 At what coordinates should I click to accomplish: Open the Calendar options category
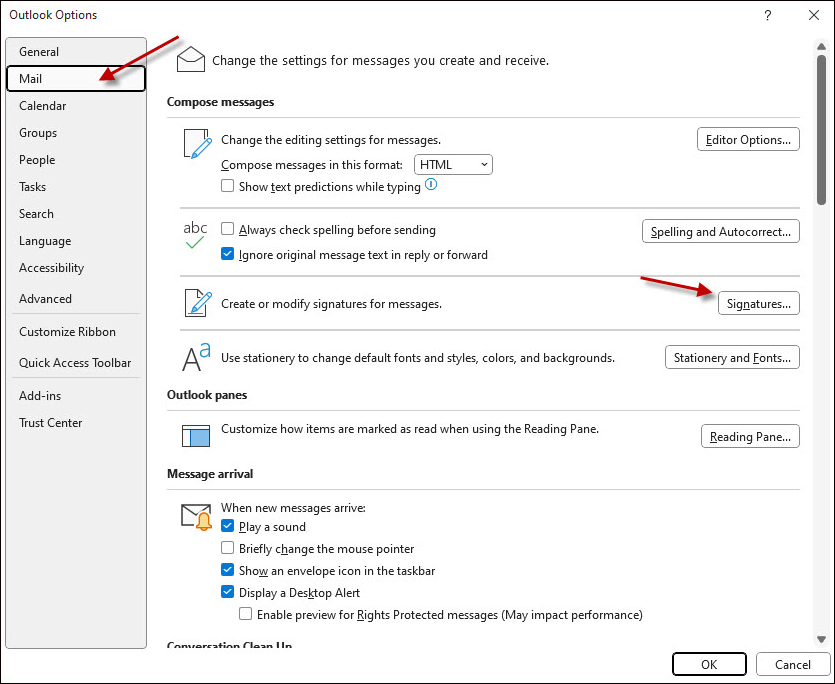click(76, 105)
